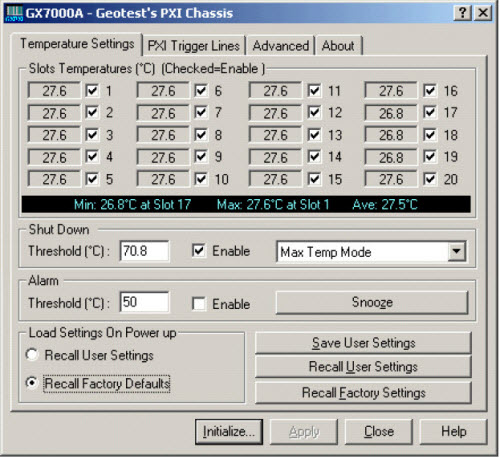The image size is (500, 458).
Task: Click slot 17 temperature reading 26.8
Action: (391, 113)
